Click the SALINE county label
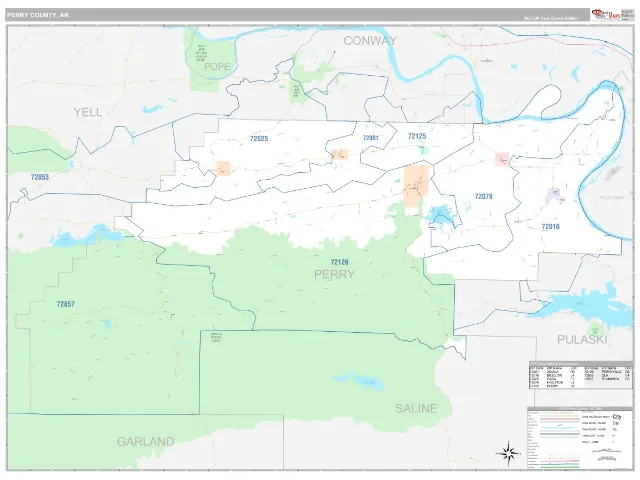 coord(416,408)
